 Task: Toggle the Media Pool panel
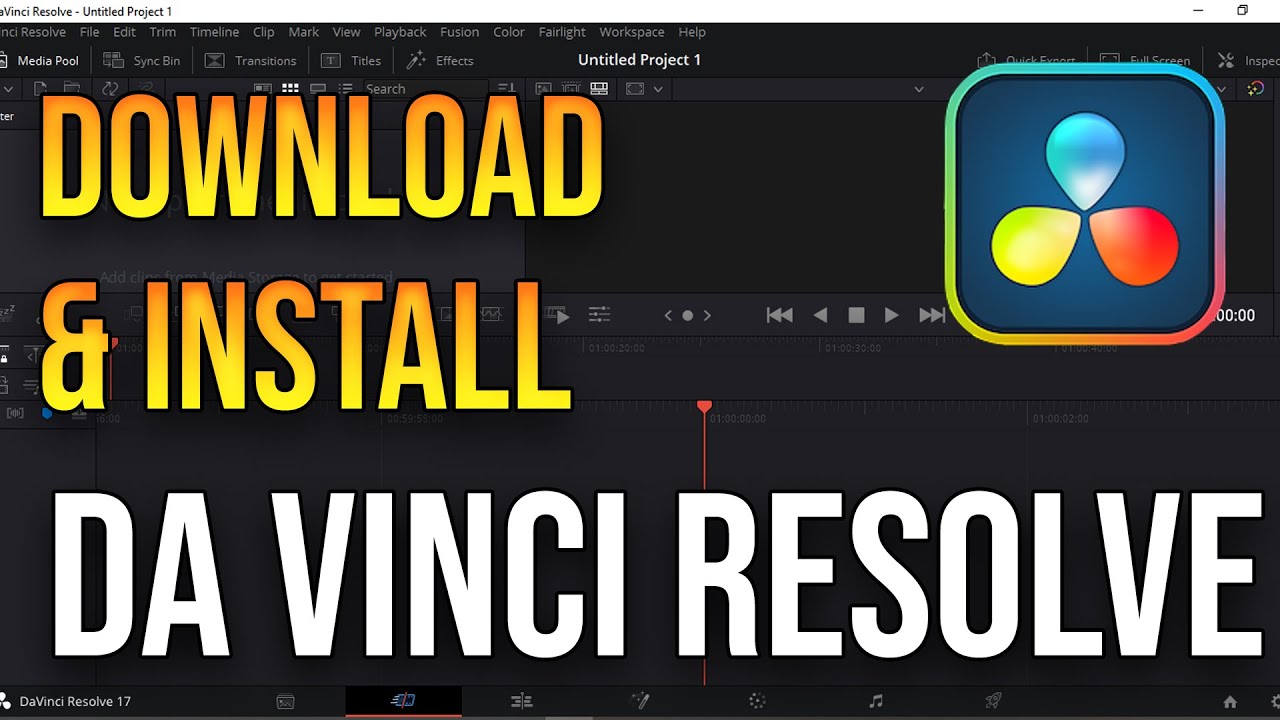pyautogui.click(x=41, y=61)
